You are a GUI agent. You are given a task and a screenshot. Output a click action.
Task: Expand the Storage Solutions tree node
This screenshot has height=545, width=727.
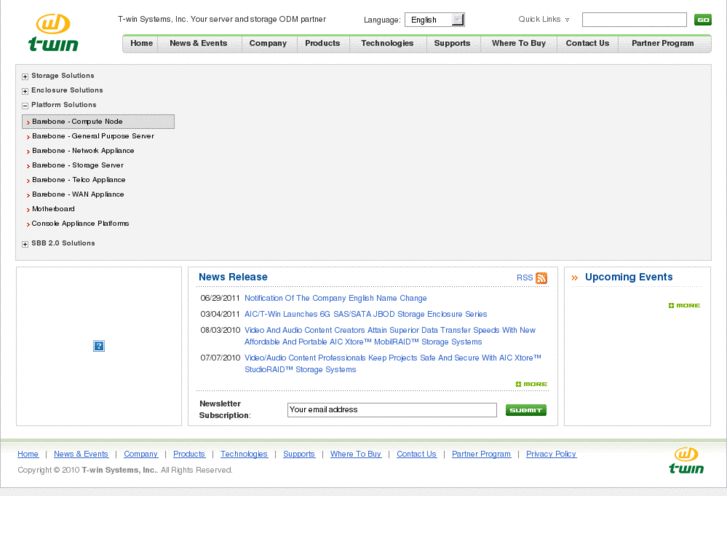pos(25,76)
